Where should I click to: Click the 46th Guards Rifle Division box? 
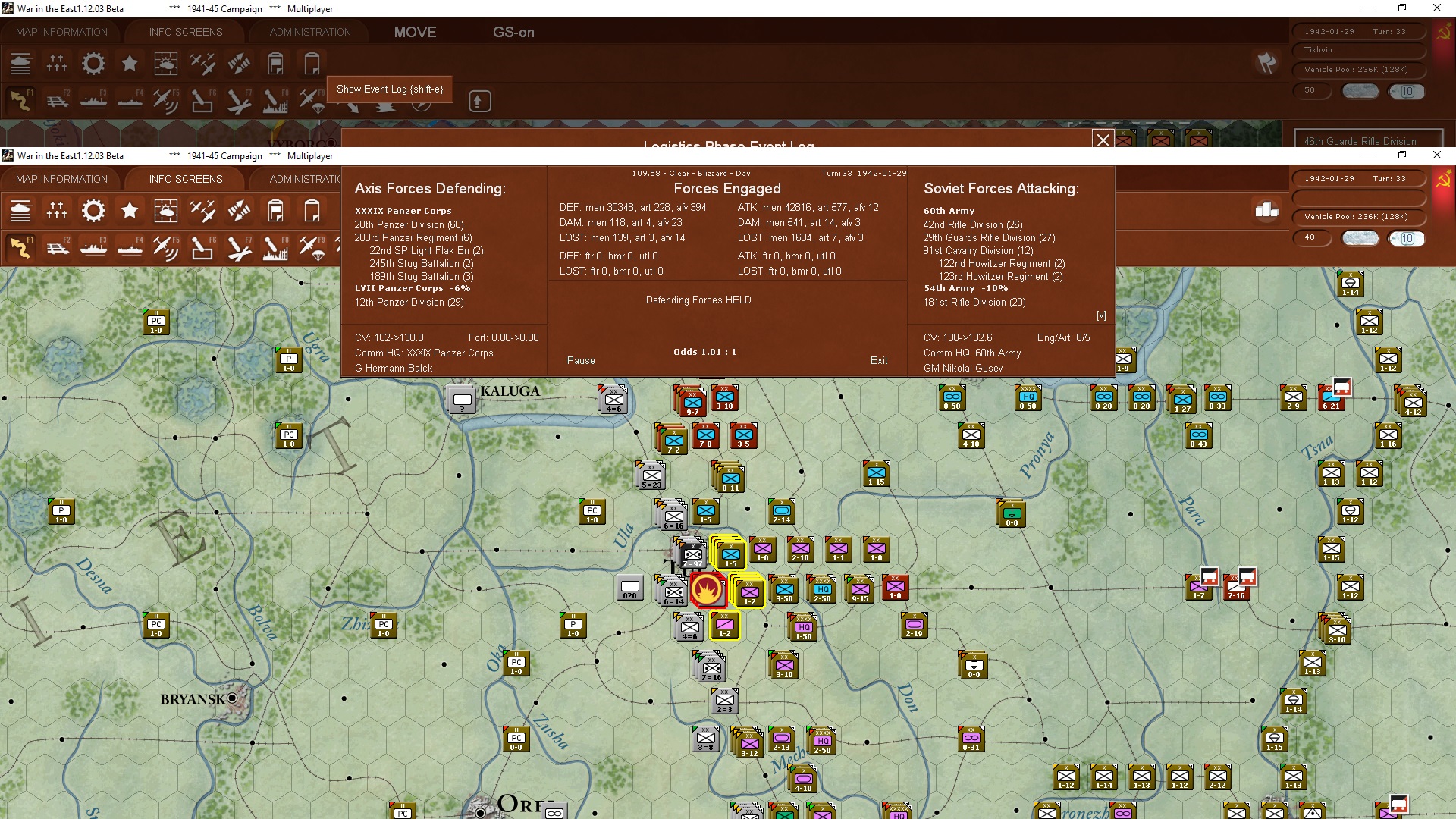1368,140
